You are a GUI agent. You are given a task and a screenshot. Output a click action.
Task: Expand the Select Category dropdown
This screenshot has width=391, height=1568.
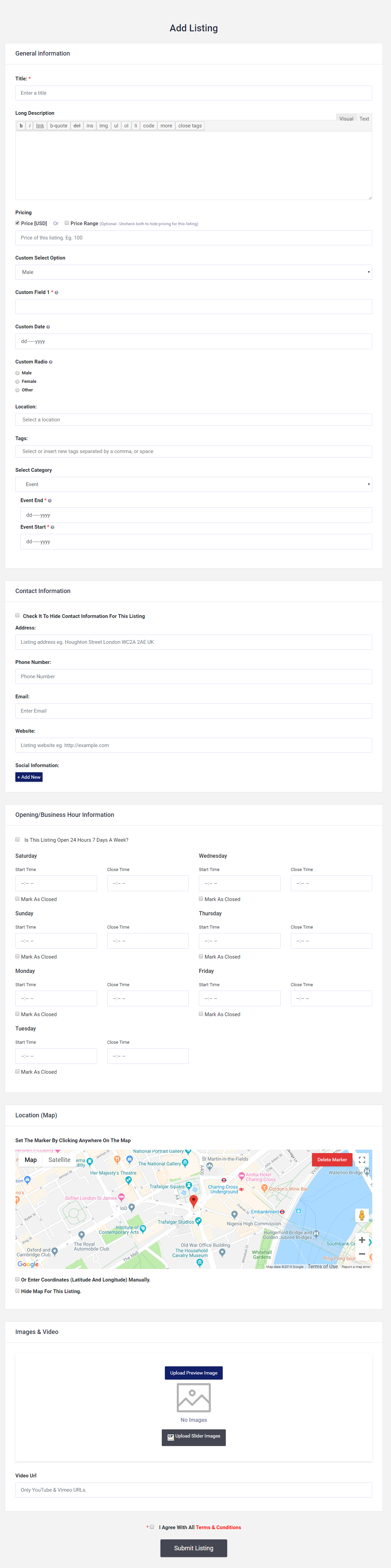pyautogui.click(x=194, y=484)
